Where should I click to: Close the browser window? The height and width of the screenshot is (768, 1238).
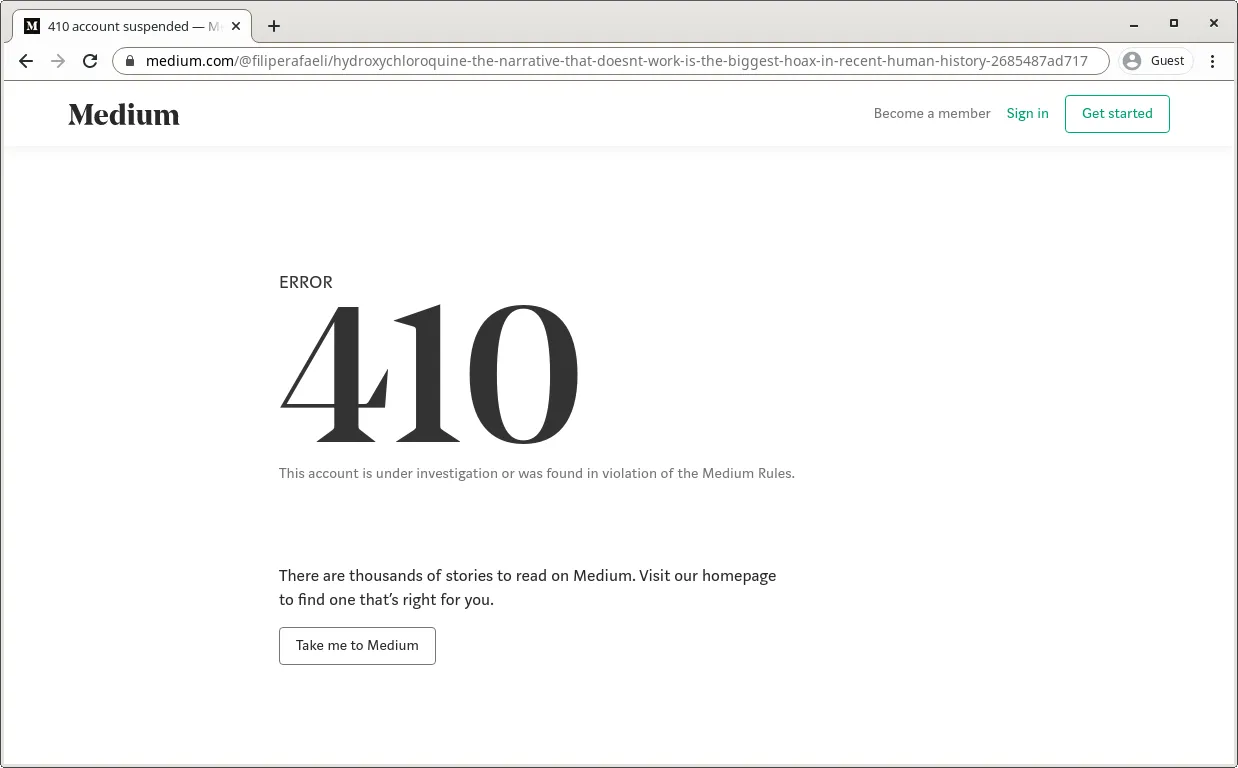pyautogui.click(x=1214, y=24)
